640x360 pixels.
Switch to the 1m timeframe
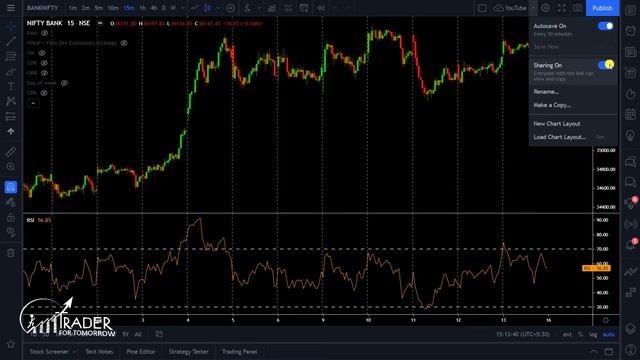[x=73, y=8]
